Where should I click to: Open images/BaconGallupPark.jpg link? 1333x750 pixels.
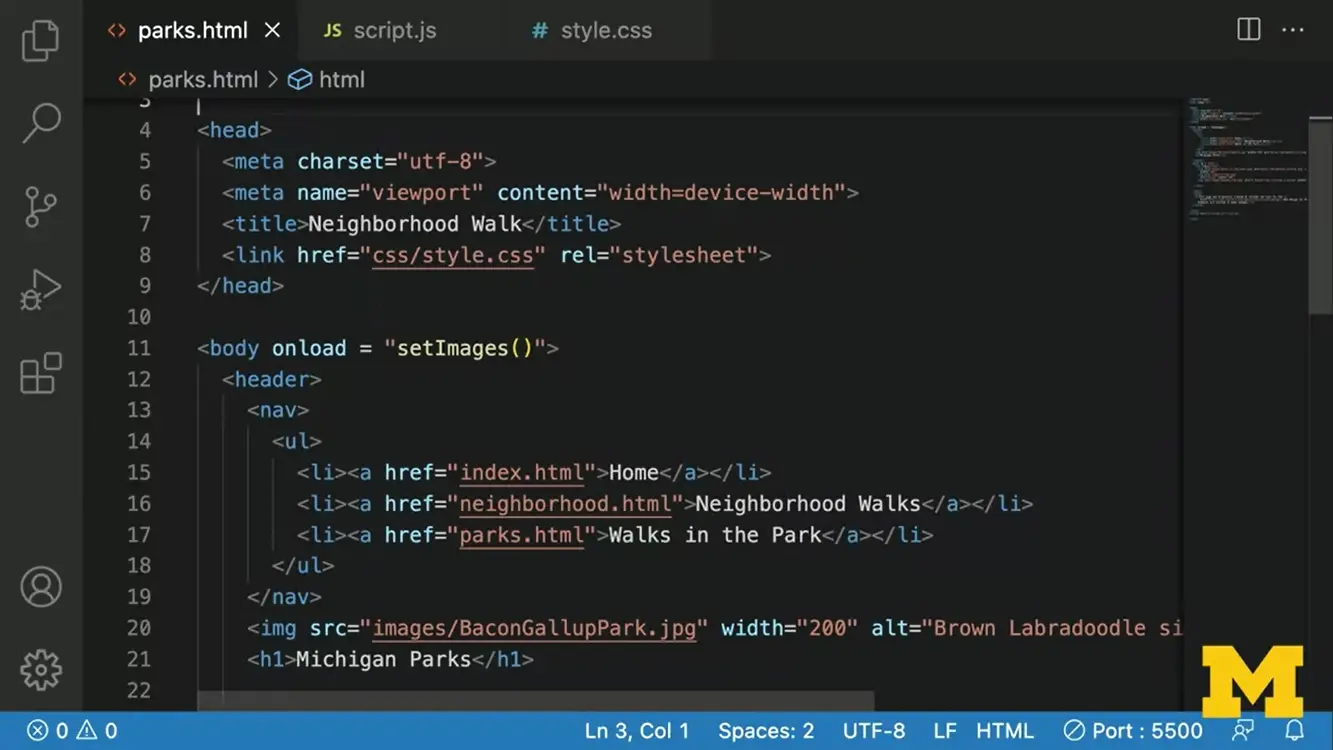click(534, 628)
